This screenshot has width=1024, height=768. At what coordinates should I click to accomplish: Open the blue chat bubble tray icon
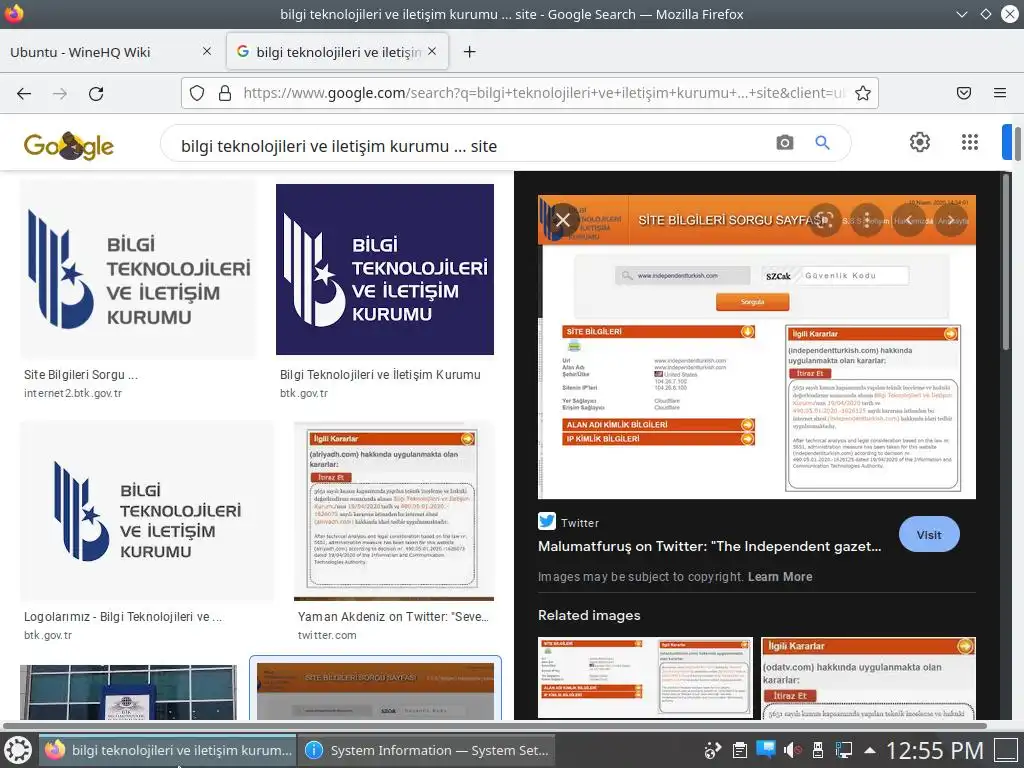(765, 749)
